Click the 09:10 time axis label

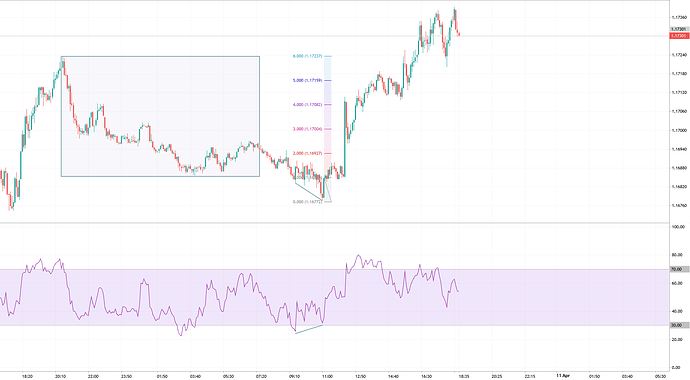[294, 376]
